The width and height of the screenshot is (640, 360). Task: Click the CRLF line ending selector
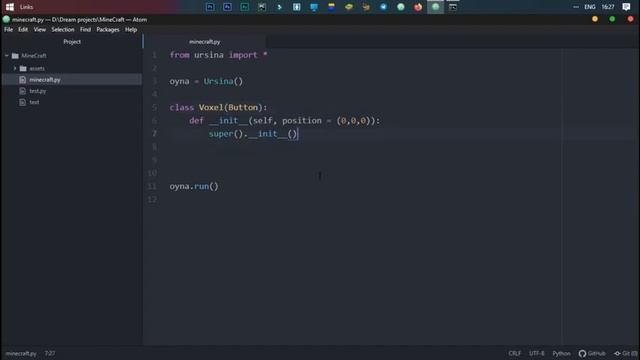click(514, 353)
